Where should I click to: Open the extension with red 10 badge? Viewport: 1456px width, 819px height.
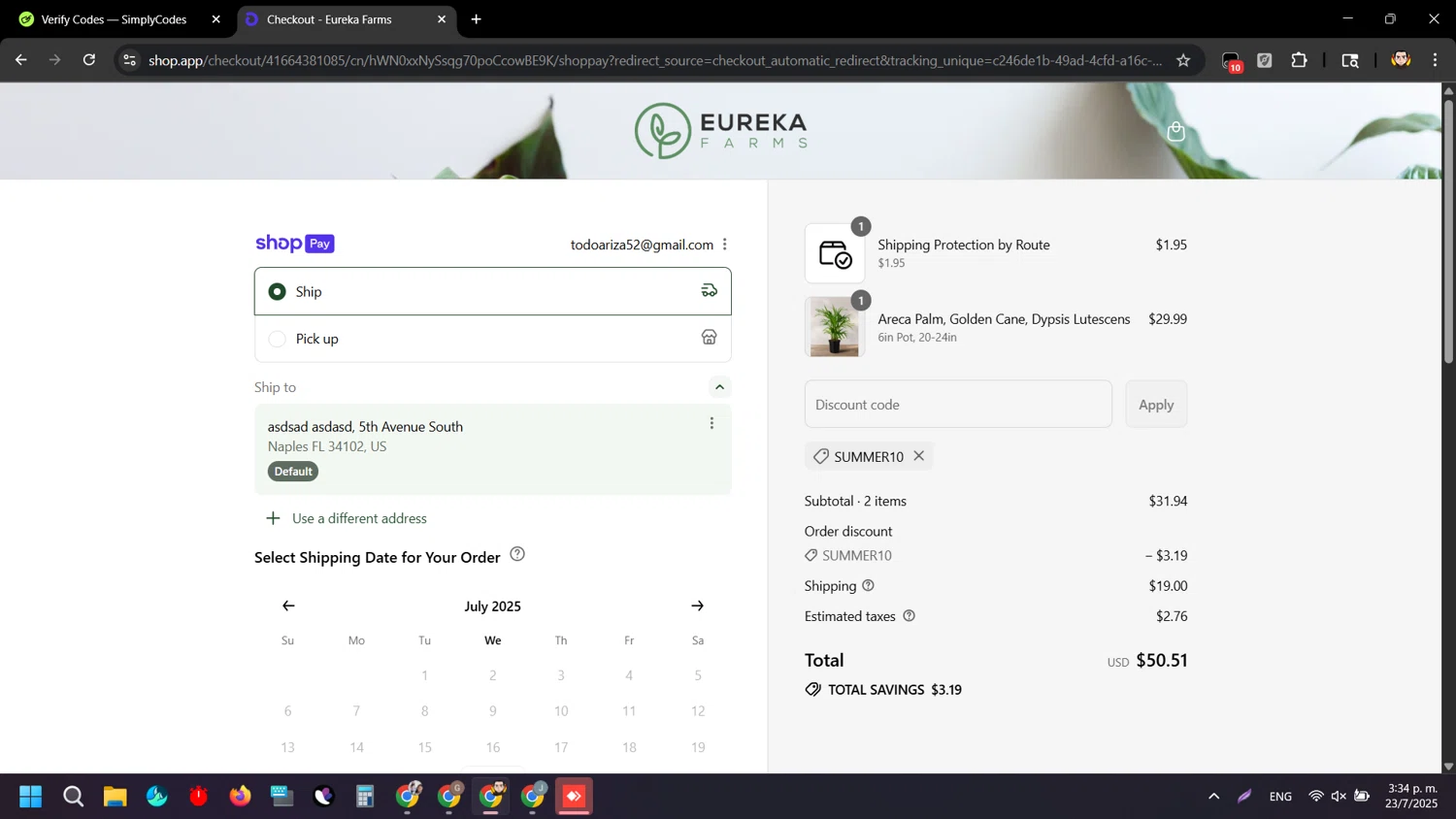[x=1231, y=61]
